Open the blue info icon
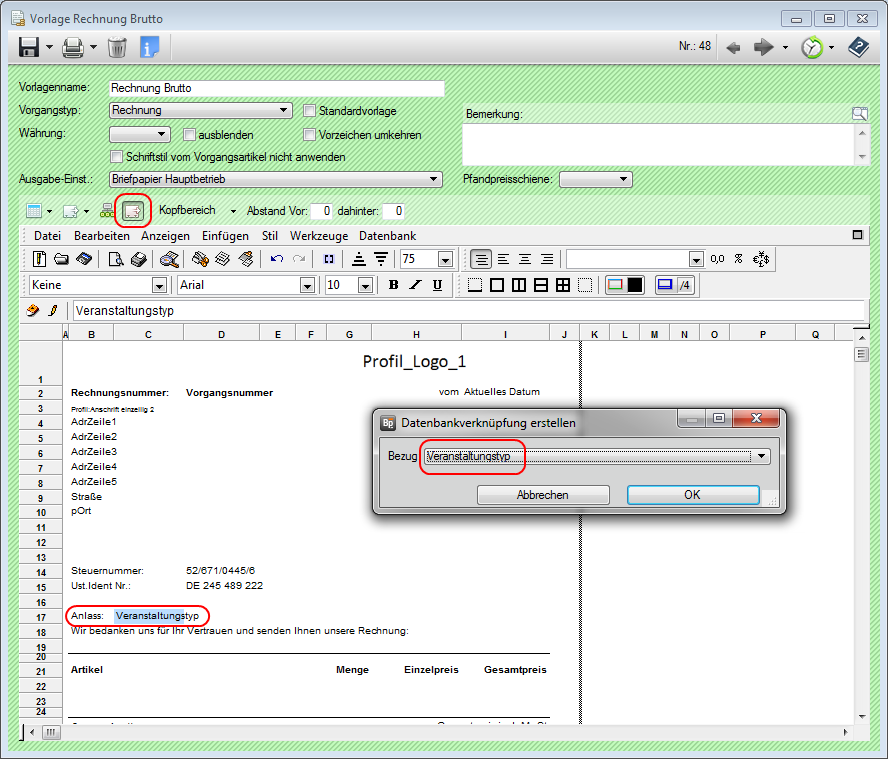 (x=150, y=47)
